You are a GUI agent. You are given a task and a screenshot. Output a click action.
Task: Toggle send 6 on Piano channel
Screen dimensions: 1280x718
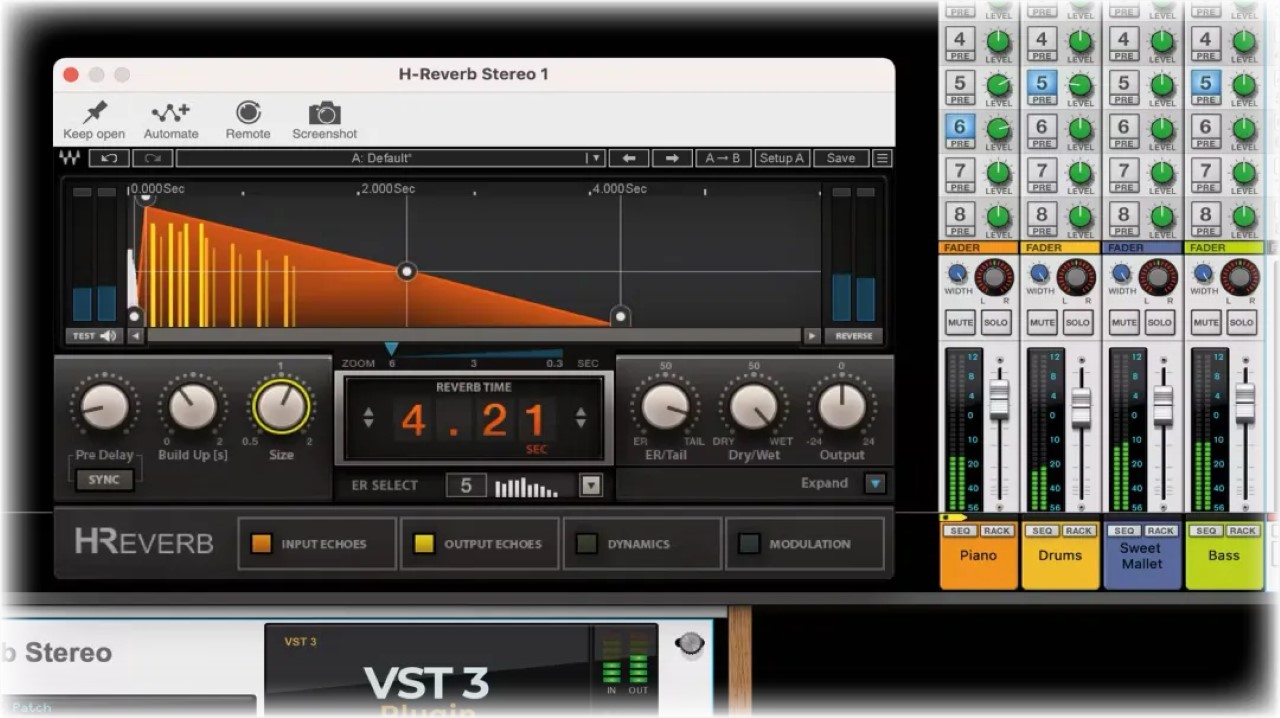(960, 128)
